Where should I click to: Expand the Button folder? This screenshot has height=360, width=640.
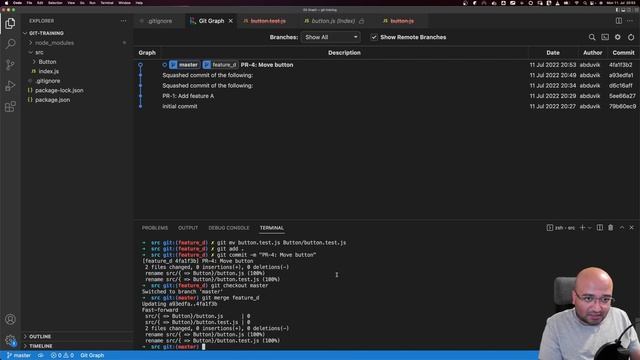coord(47,62)
